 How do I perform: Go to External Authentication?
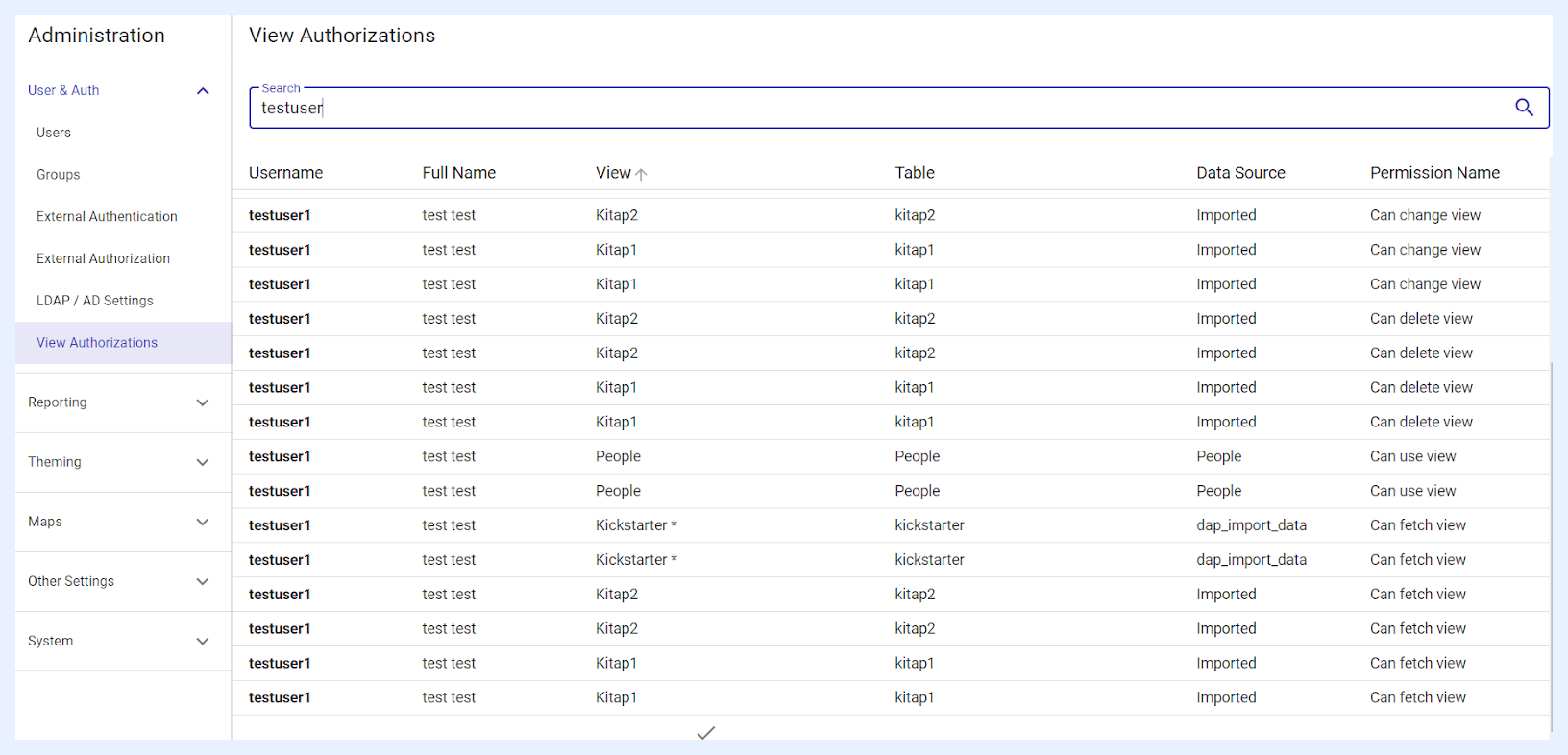click(x=107, y=217)
